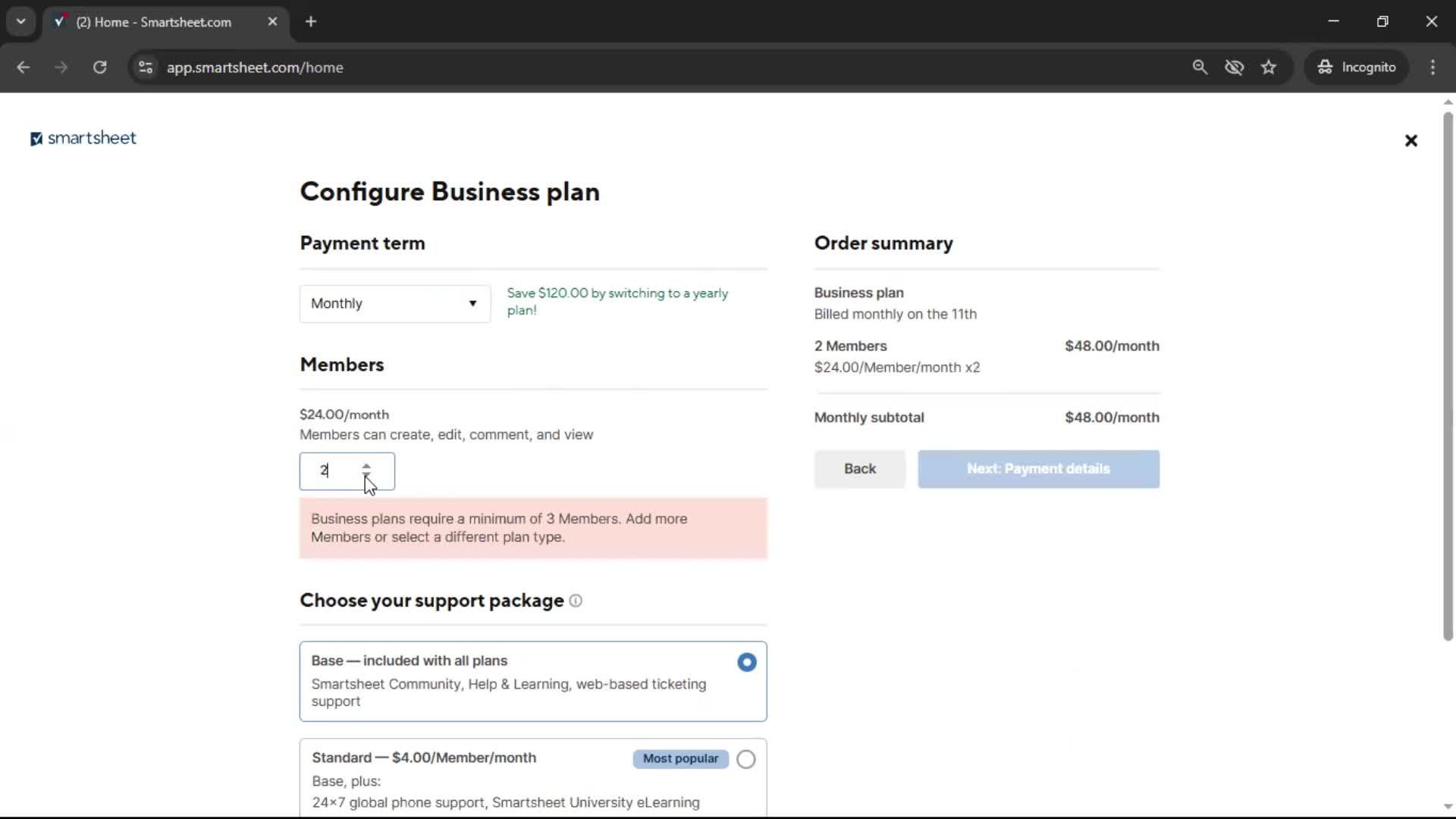
Task: Open the Monthly payment term dropdown
Action: (394, 303)
